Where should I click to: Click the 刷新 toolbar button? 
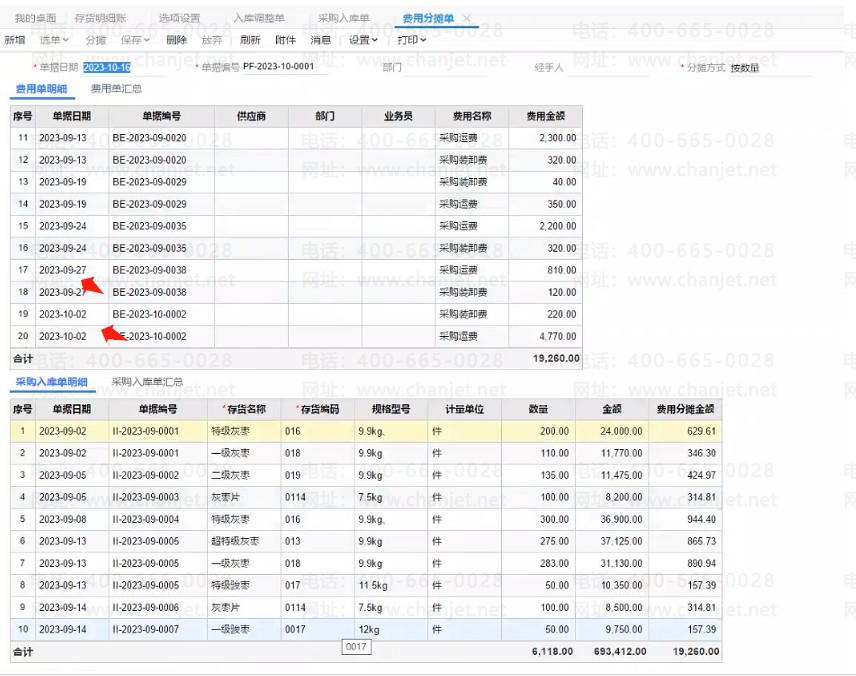click(x=250, y=40)
